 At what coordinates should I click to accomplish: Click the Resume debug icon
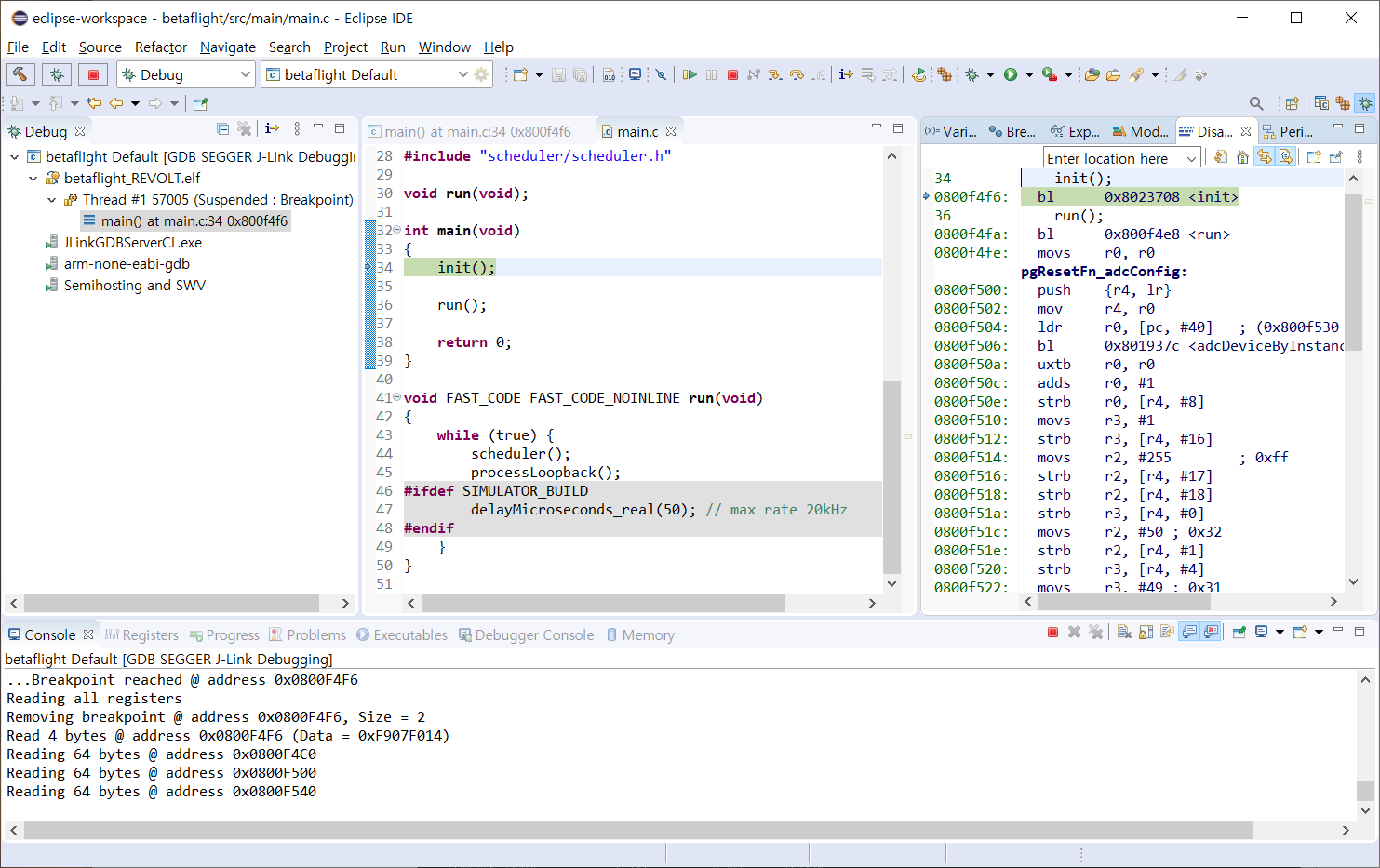690,74
